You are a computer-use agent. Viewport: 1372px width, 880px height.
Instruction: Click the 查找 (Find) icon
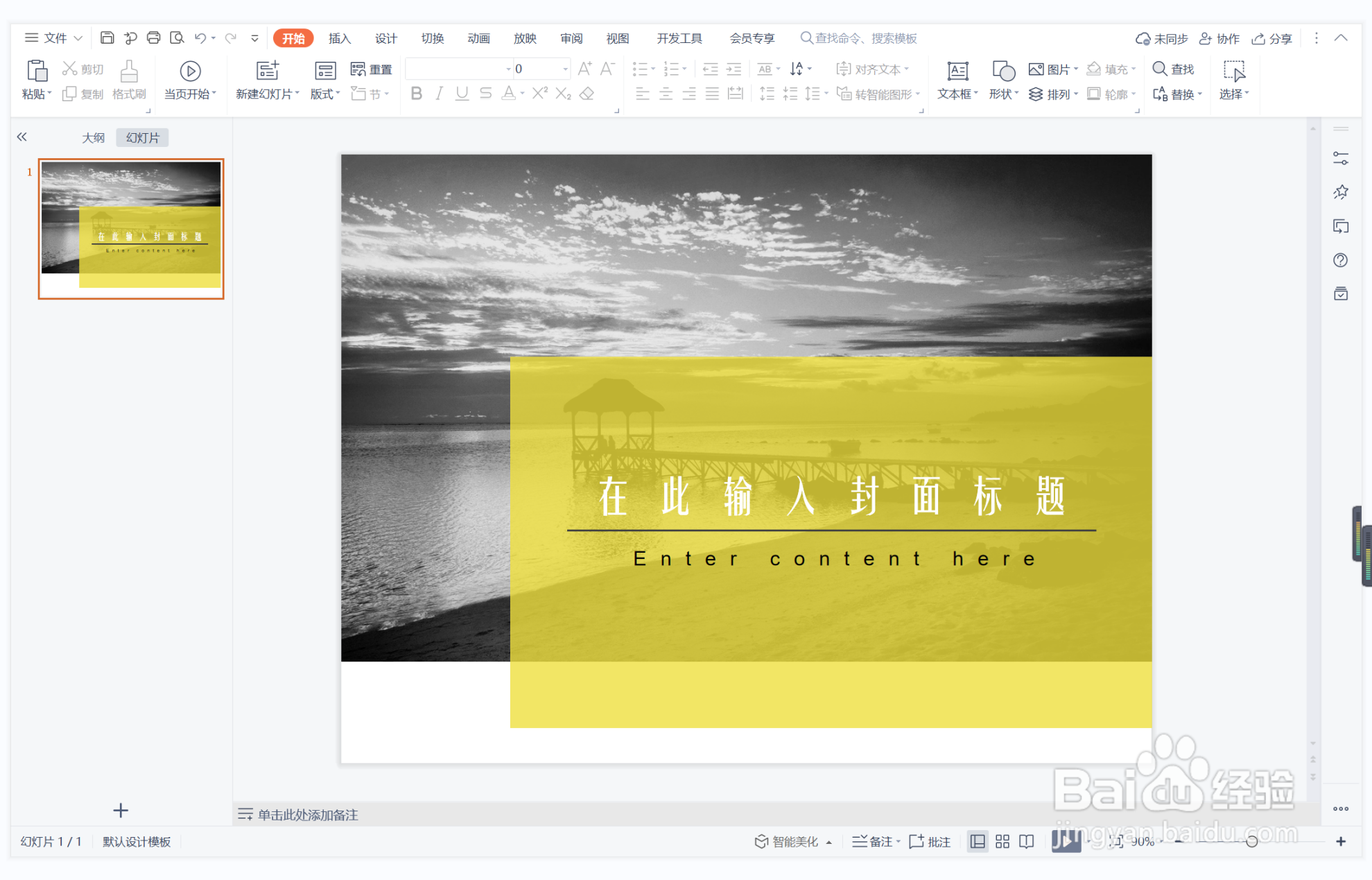[1174, 69]
